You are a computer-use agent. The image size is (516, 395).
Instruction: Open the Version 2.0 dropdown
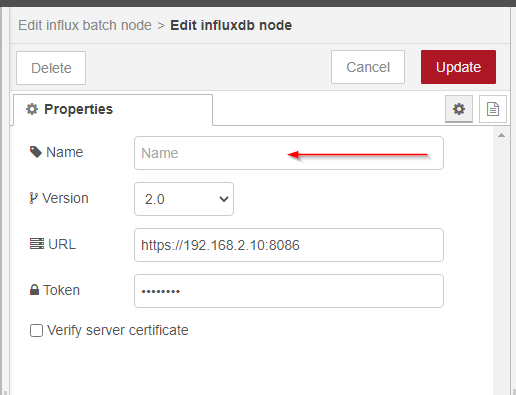(184, 199)
